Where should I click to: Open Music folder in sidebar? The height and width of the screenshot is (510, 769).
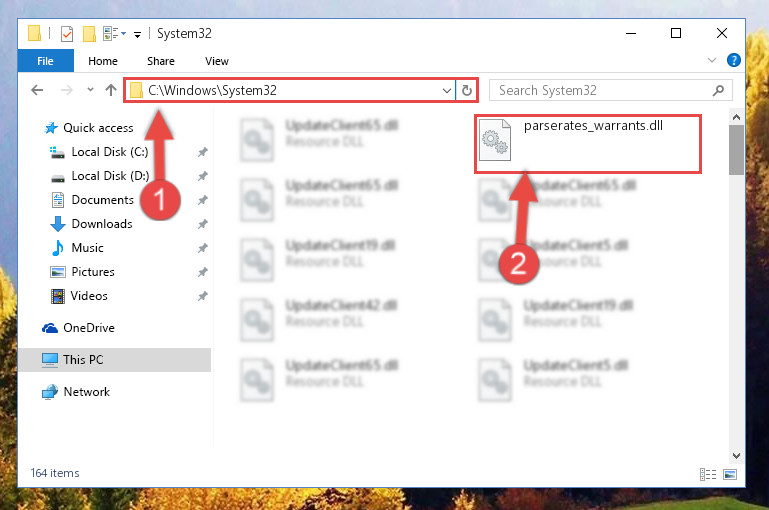point(87,248)
